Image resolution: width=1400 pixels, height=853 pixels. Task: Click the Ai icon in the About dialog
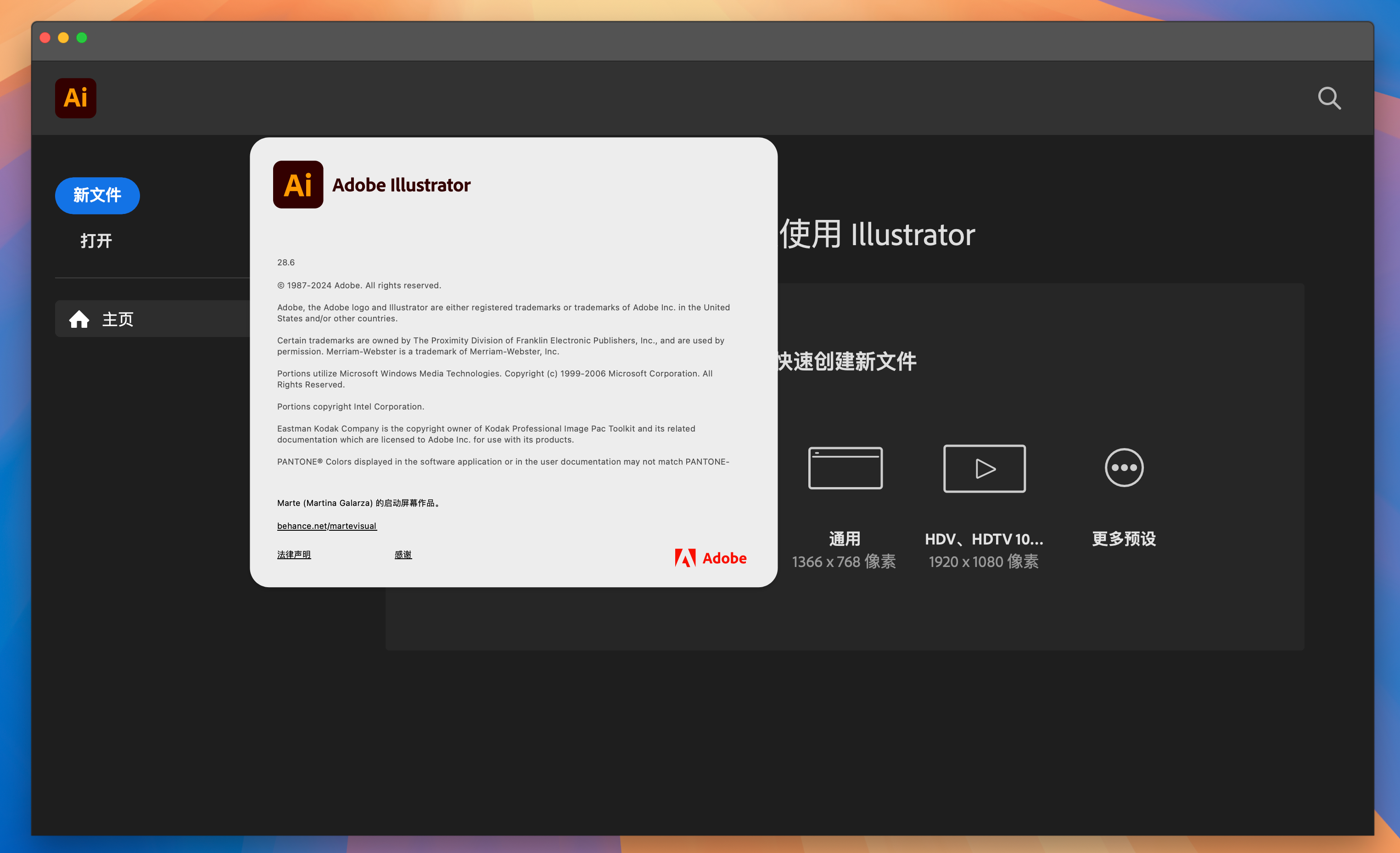[298, 184]
